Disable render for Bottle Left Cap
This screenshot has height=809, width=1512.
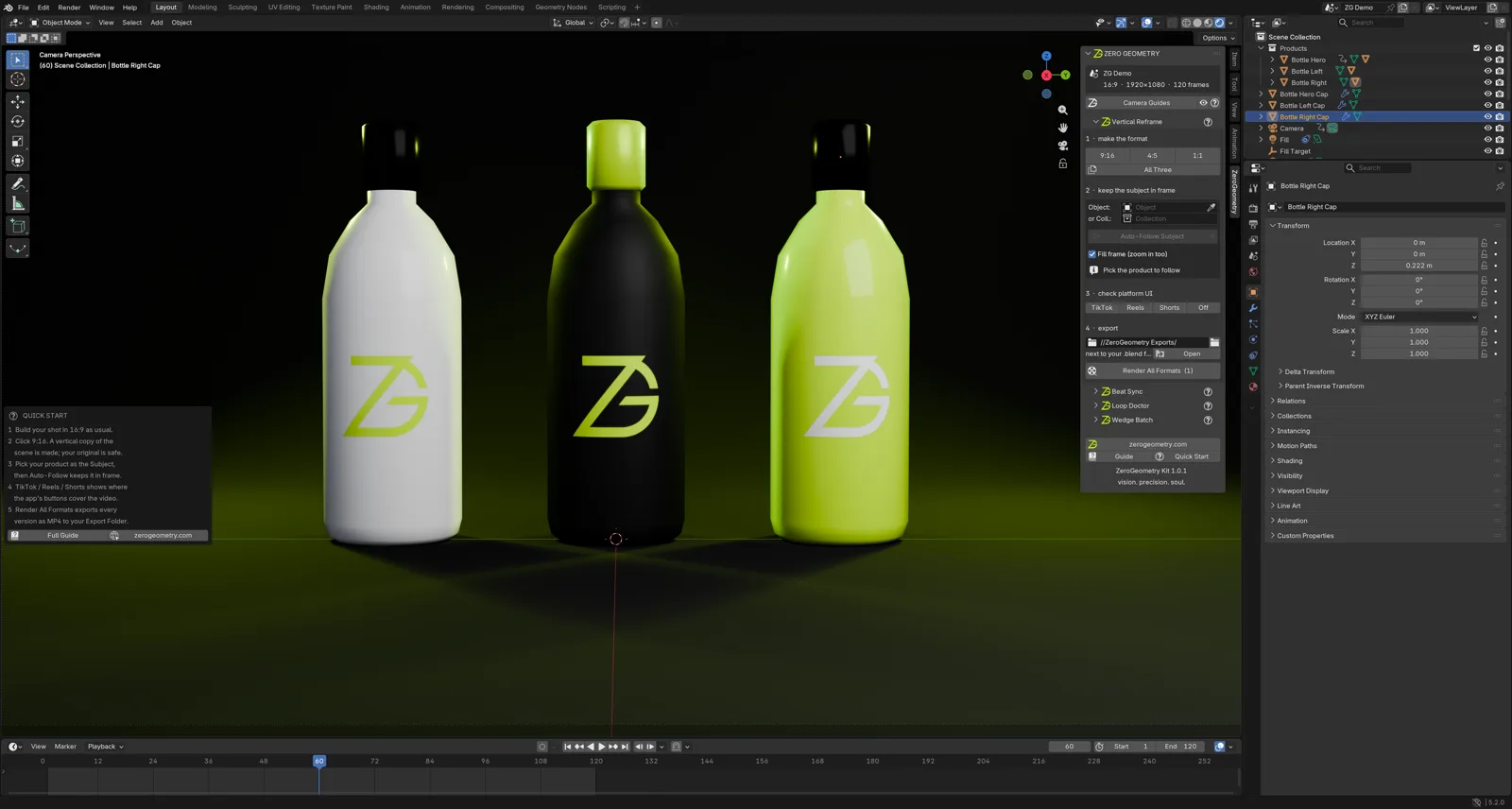pyautogui.click(x=1500, y=106)
